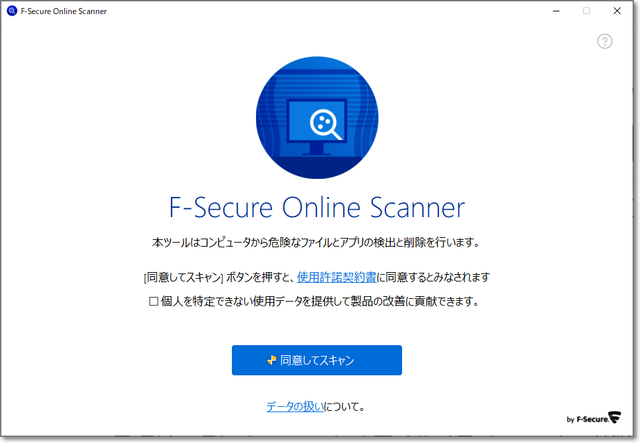The width and height of the screenshot is (640, 443).
Task: Click the window title text in title bar
Action: [64, 11]
